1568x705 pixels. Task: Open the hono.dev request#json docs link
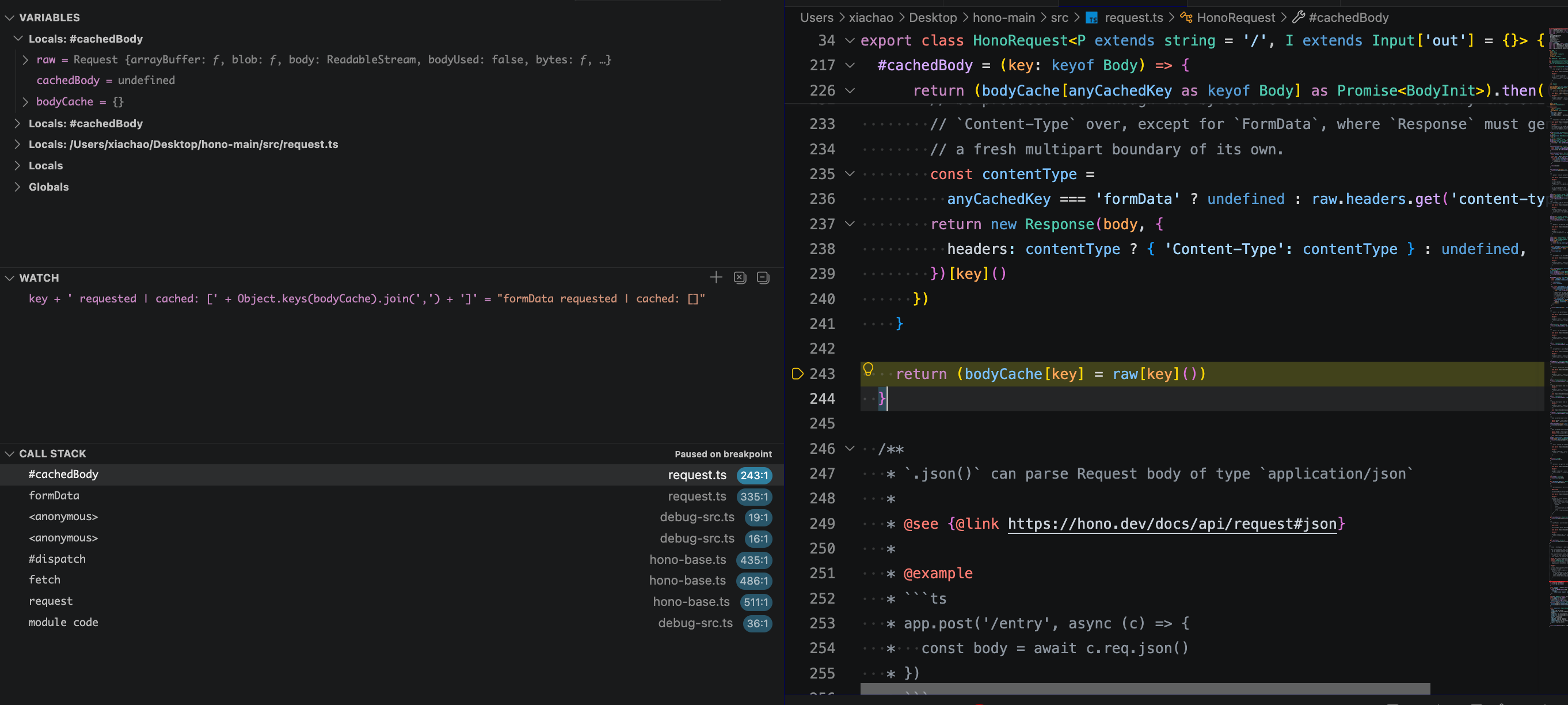pyautogui.click(x=1172, y=524)
